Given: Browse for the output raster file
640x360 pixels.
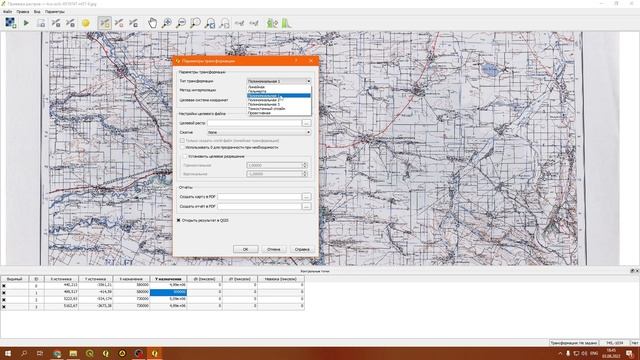Looking at the screenshot, I should (307, 123).
